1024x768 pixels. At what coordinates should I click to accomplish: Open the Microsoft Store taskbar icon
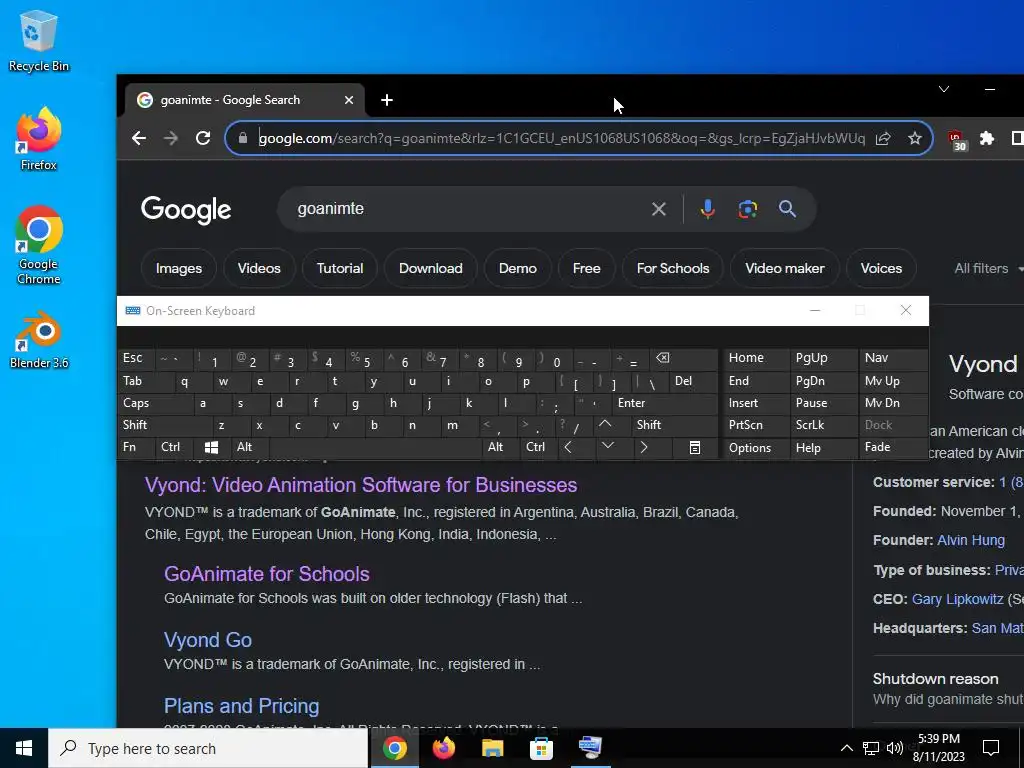(541, 748)
